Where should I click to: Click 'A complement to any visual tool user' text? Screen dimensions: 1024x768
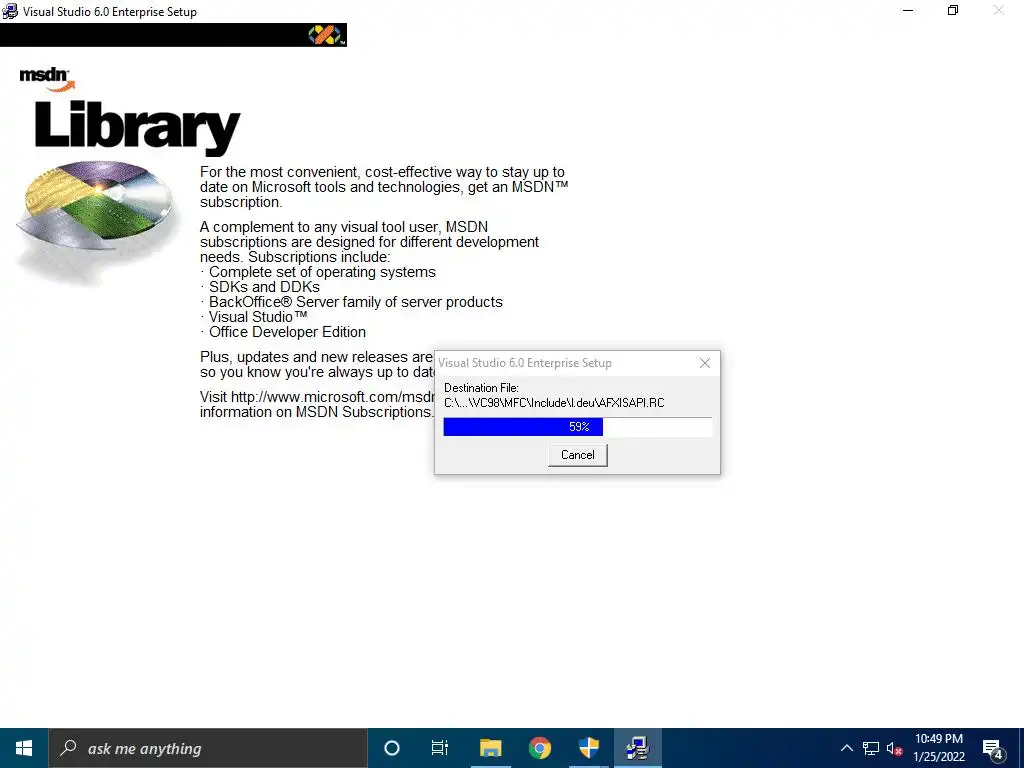pos(369,242)
